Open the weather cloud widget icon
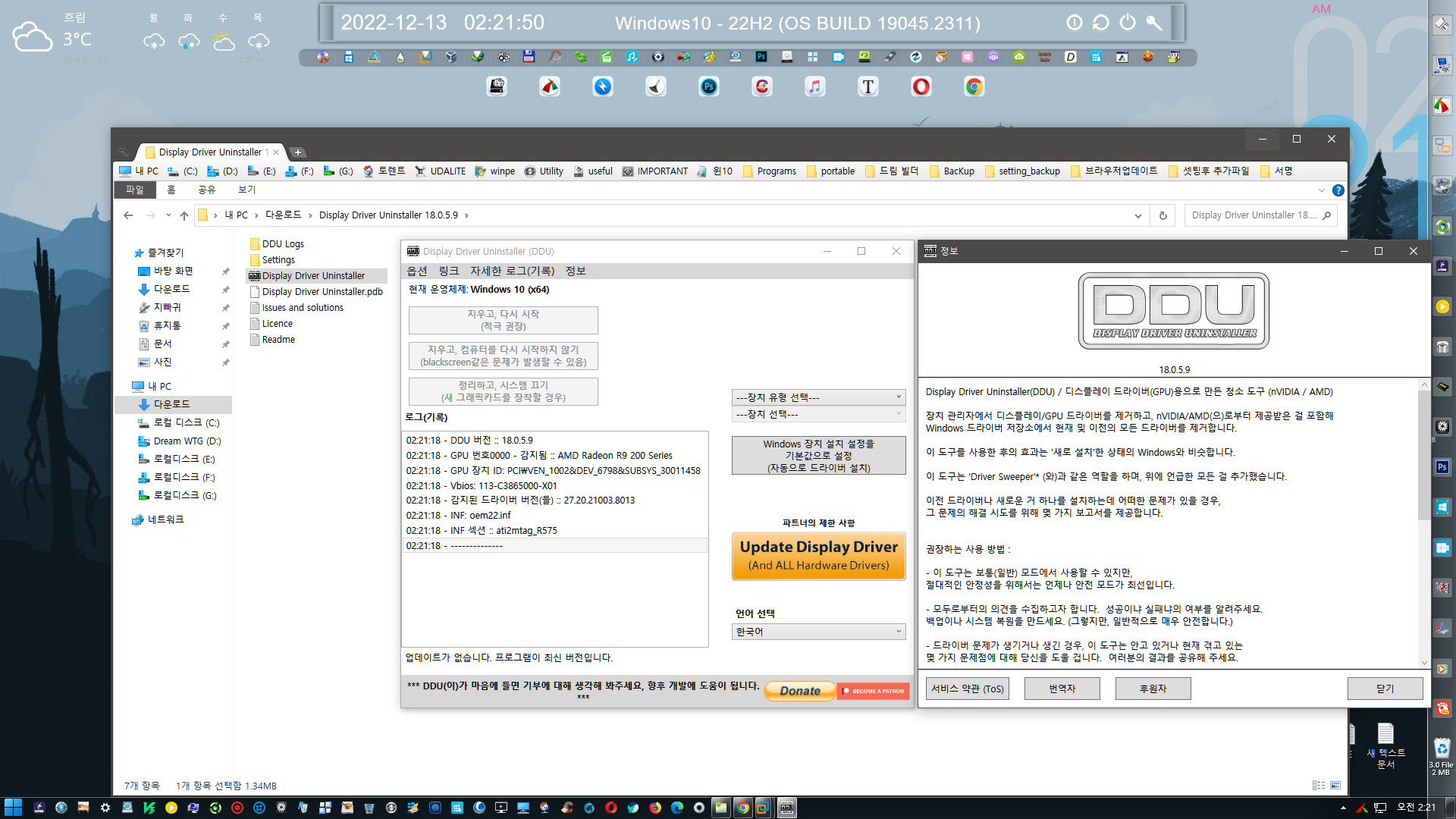 point(32,36)
